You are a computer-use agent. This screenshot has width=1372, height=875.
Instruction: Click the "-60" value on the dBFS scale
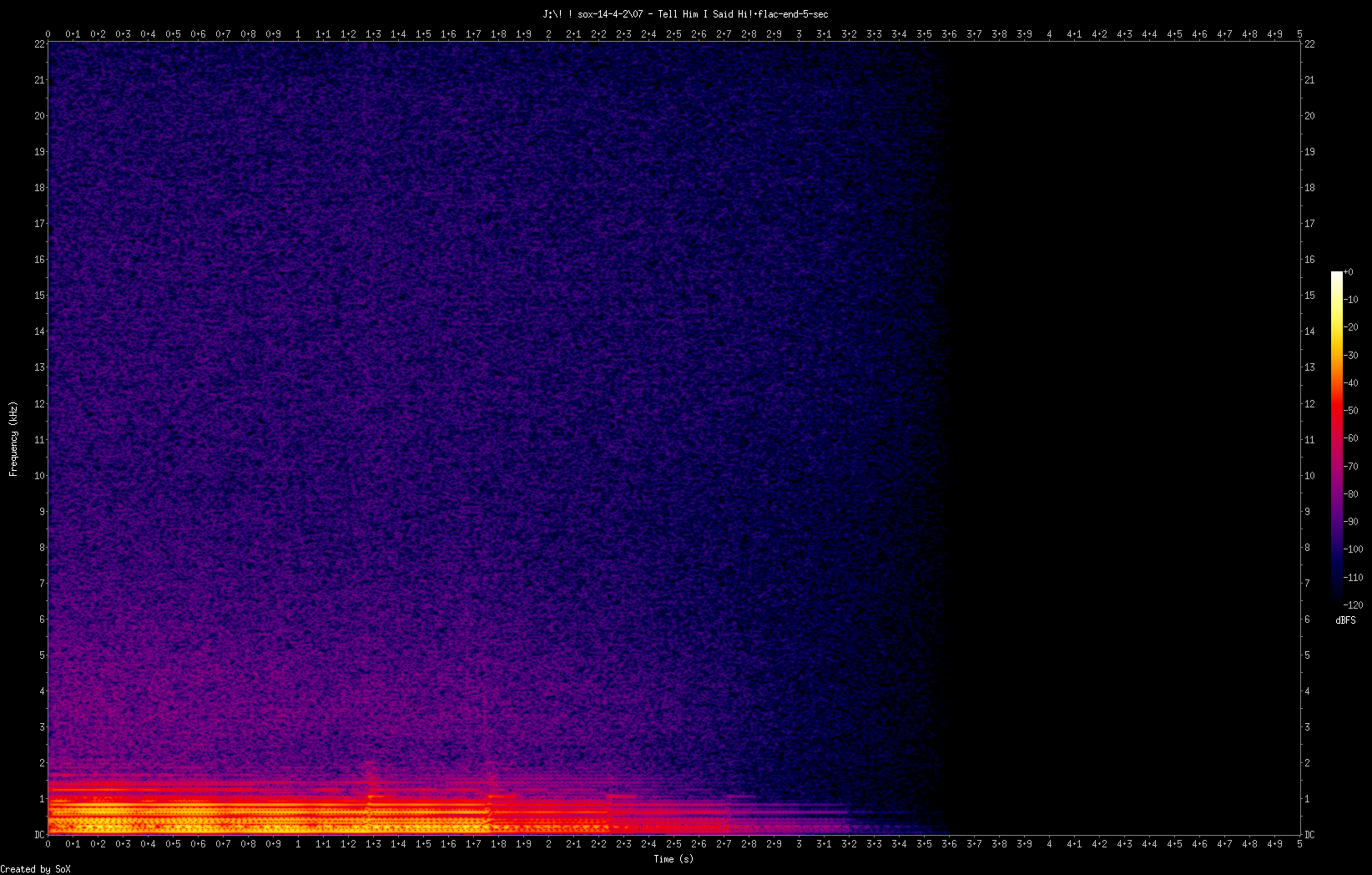click(x=1351, y=438)
